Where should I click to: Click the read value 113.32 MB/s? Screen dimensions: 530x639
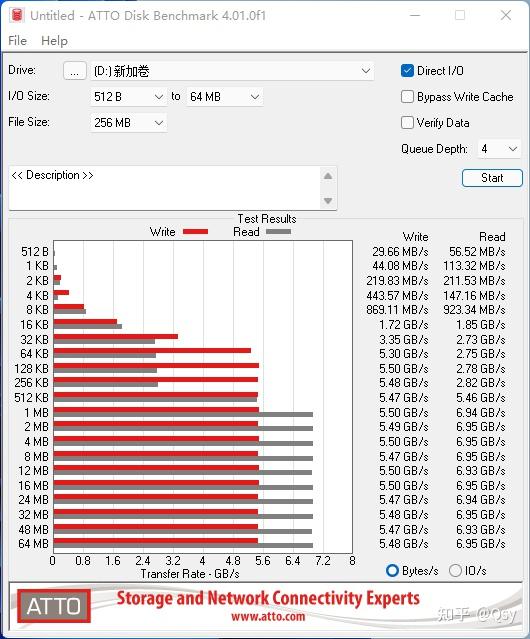coord(474,266)
